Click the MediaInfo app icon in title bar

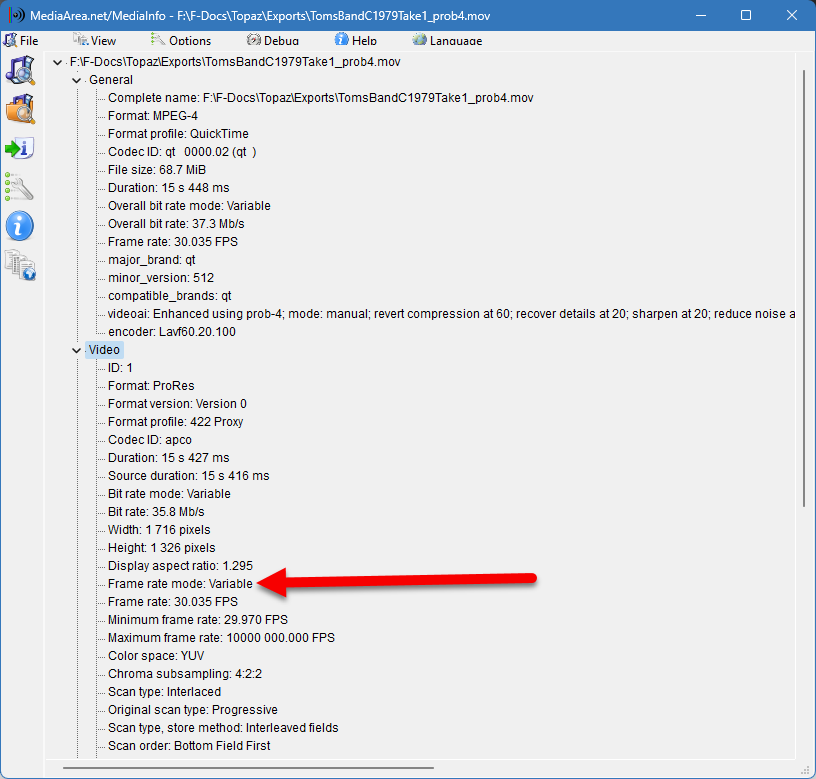(x=17, y=16)
